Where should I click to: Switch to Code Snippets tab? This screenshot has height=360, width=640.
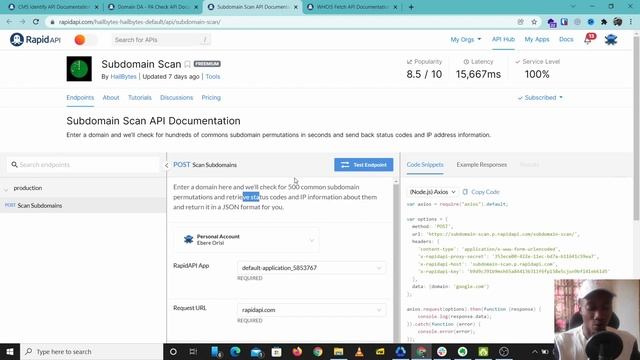(x=425, y=164)
